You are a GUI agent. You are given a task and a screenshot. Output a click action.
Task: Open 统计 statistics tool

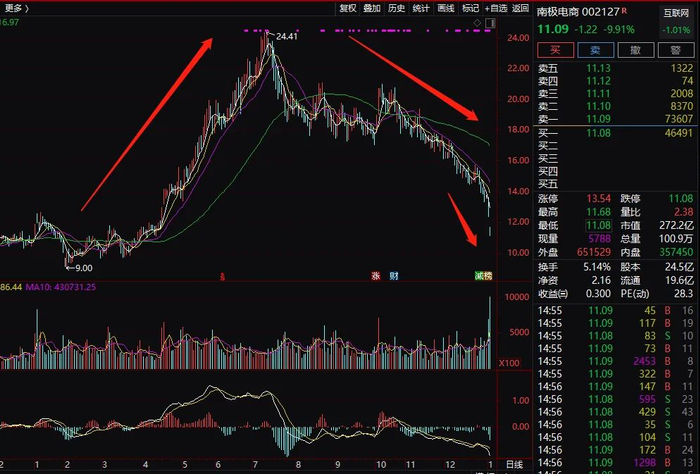[x=421, y=8]
